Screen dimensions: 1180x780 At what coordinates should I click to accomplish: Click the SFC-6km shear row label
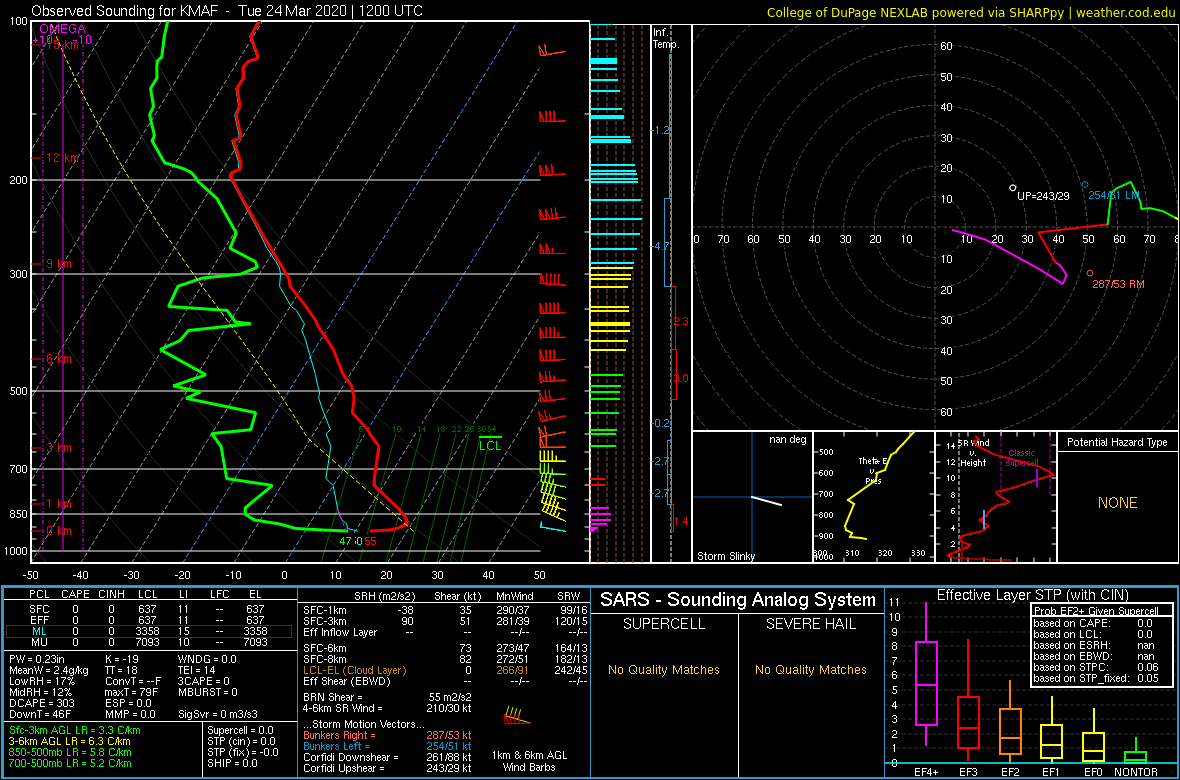(326, 648)
